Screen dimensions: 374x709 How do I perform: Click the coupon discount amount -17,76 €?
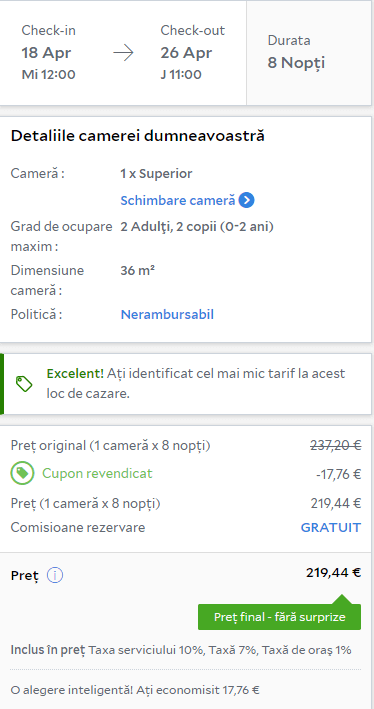click(338, 474)
